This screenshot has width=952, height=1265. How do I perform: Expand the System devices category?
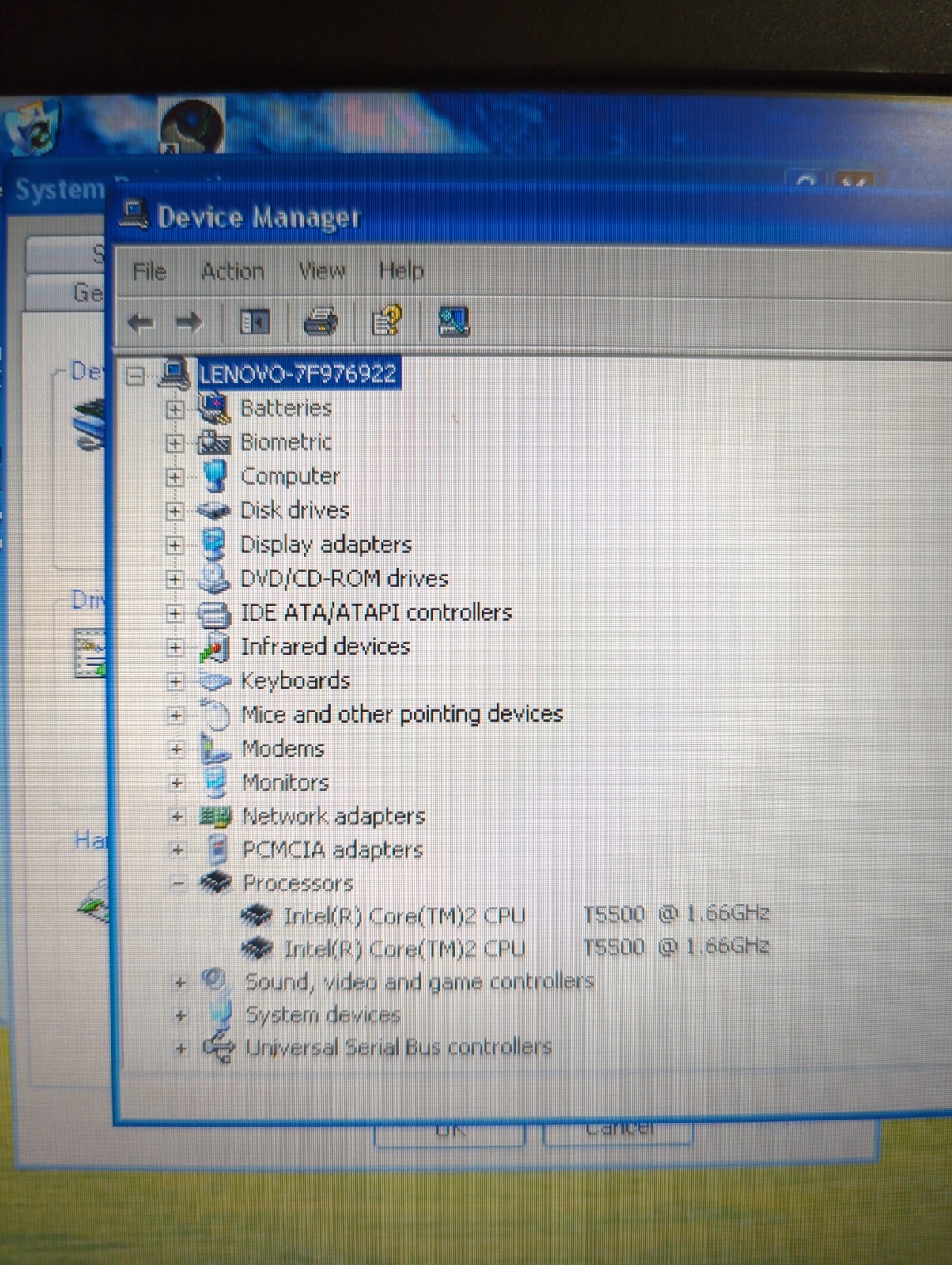[x=181, y=1016]
